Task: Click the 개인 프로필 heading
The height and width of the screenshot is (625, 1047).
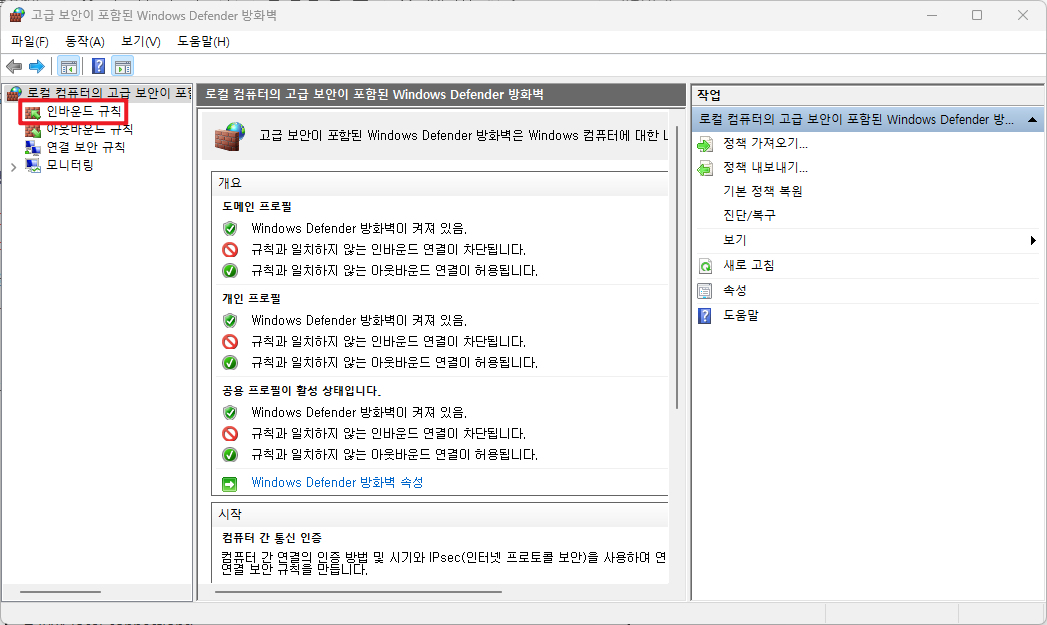Action: tap(251, 298)
